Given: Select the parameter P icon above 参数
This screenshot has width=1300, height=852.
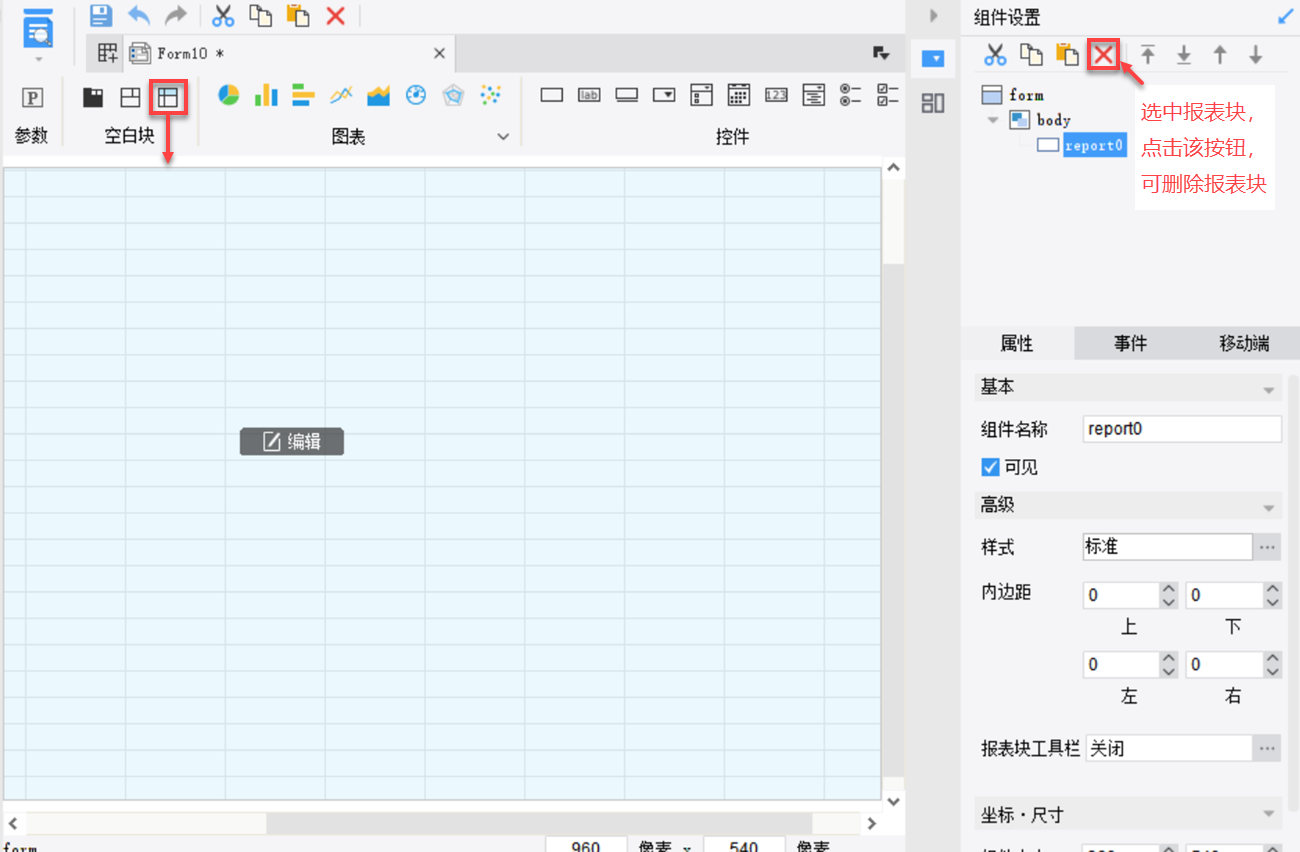Looking at the screenshot, I should pos(33,97).
